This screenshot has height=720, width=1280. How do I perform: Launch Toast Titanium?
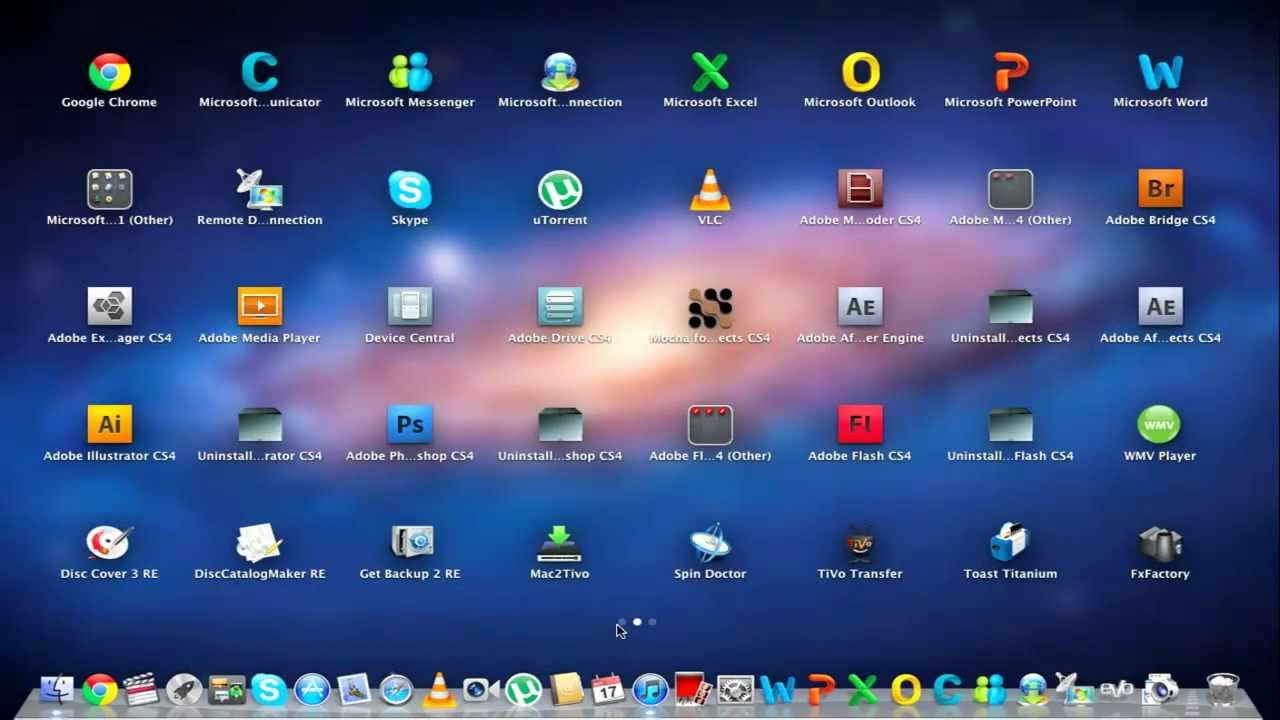click(x=1010, y=543)
